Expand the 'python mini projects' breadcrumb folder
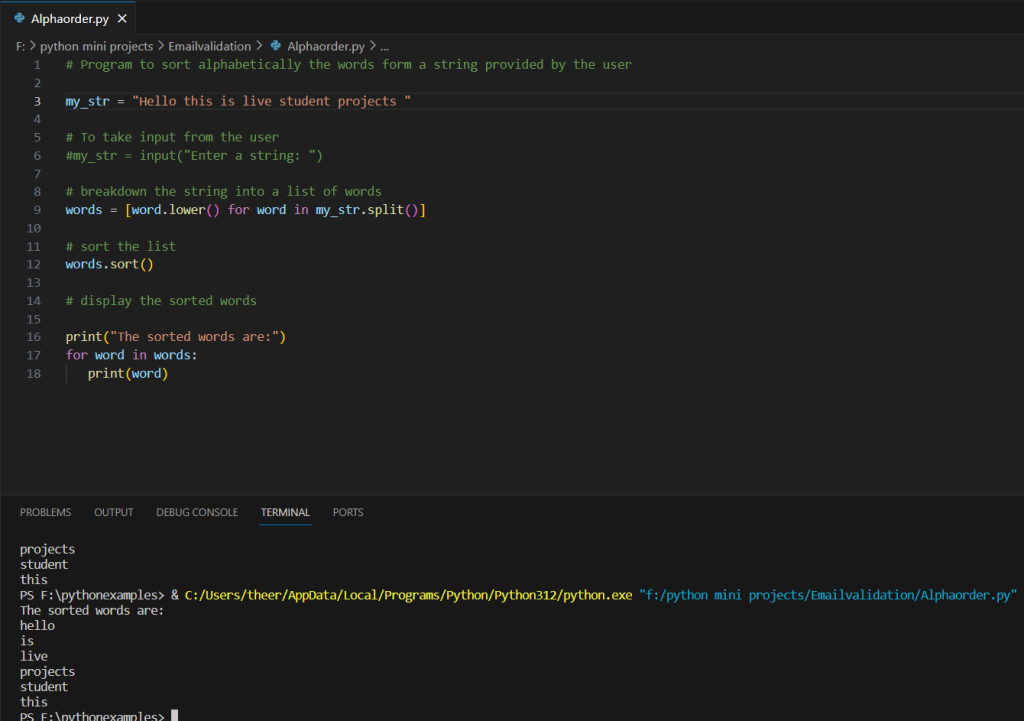 [x=96, y=46]
